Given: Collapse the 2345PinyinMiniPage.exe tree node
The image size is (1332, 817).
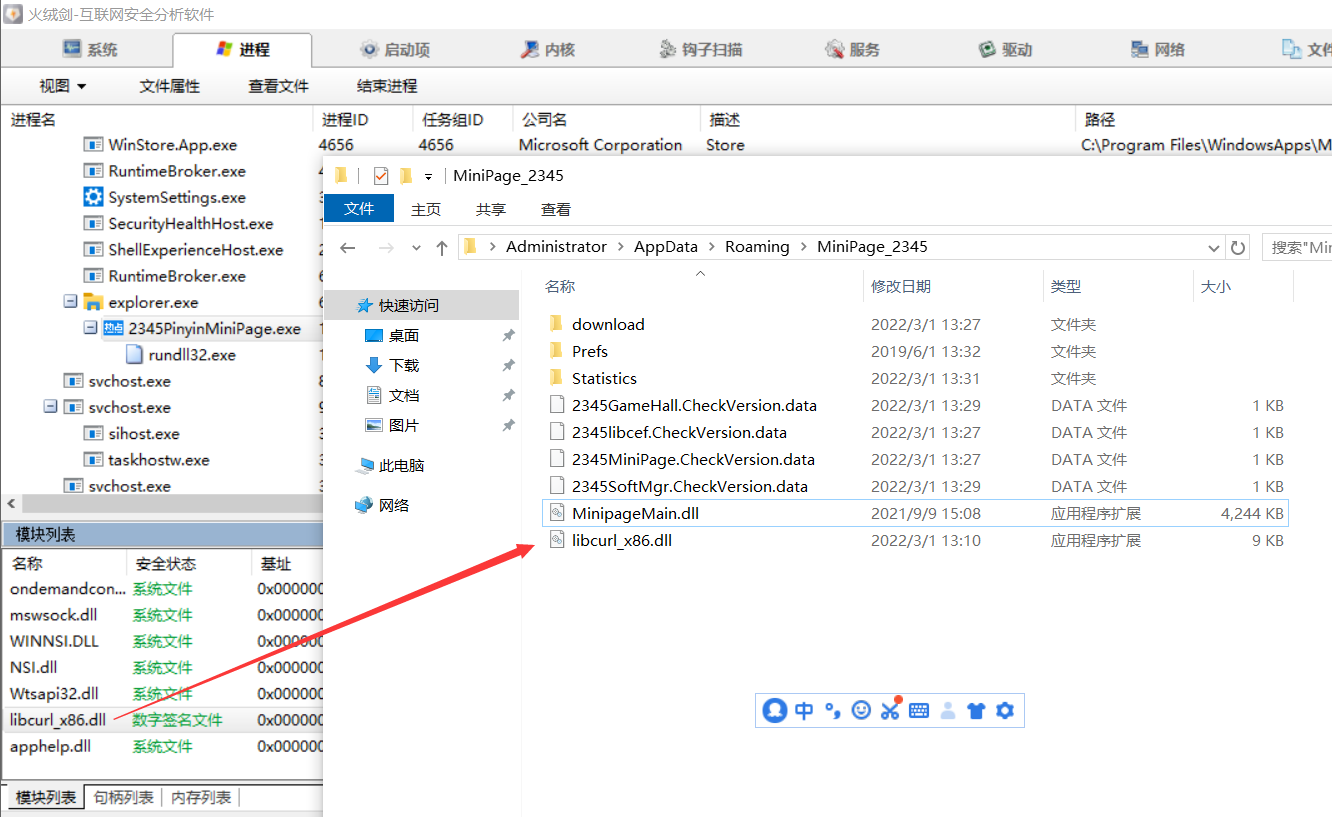Looking at the screenshot, I should click(90, 328).
